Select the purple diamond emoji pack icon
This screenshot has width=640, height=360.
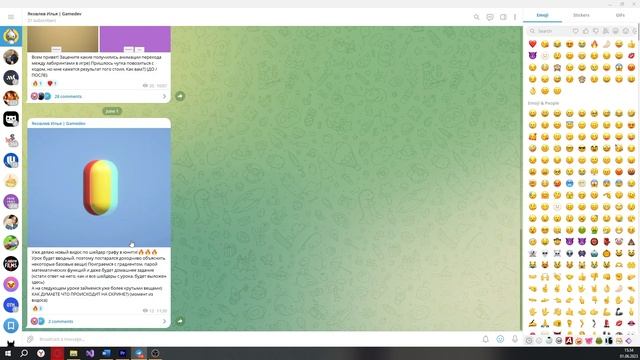(x=629, y=340)
